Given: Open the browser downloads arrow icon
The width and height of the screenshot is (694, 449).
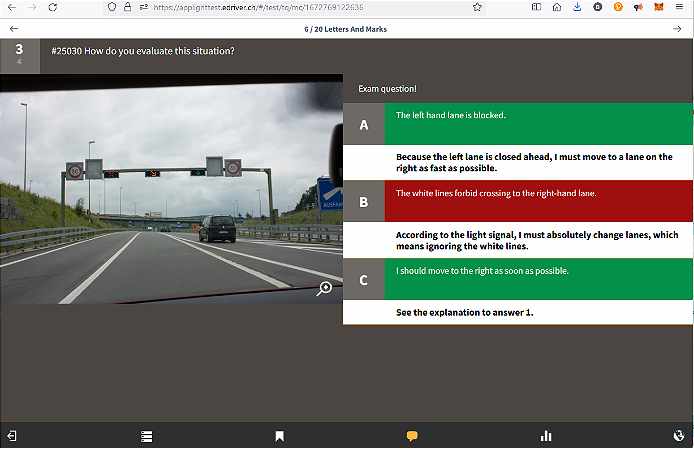Looking at the screenshot, I should tap(577, 7).
